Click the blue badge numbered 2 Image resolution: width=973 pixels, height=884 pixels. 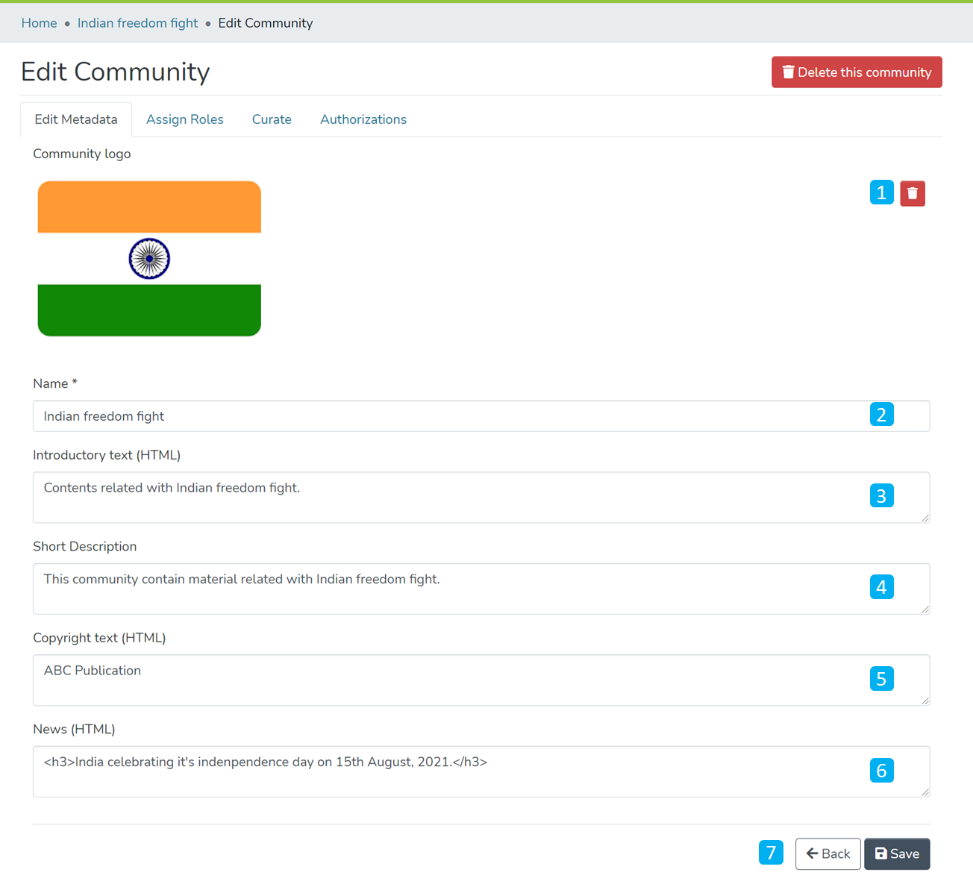coord(881,414)
